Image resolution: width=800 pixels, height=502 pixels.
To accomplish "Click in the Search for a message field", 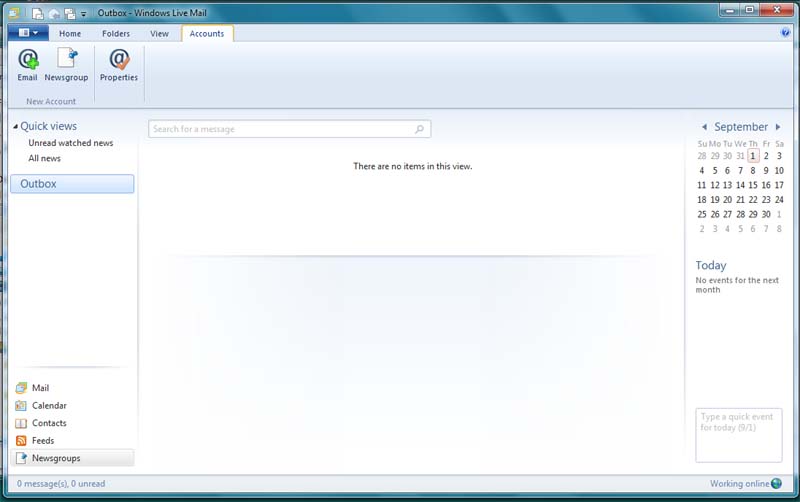I will tap(289, 129).
